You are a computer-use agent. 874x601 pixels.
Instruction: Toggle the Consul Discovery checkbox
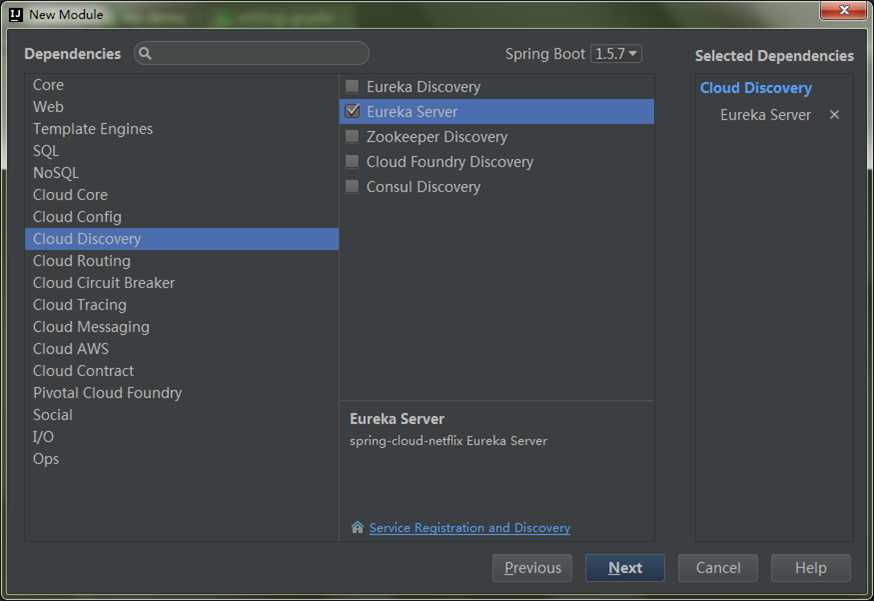click(352, 186)
